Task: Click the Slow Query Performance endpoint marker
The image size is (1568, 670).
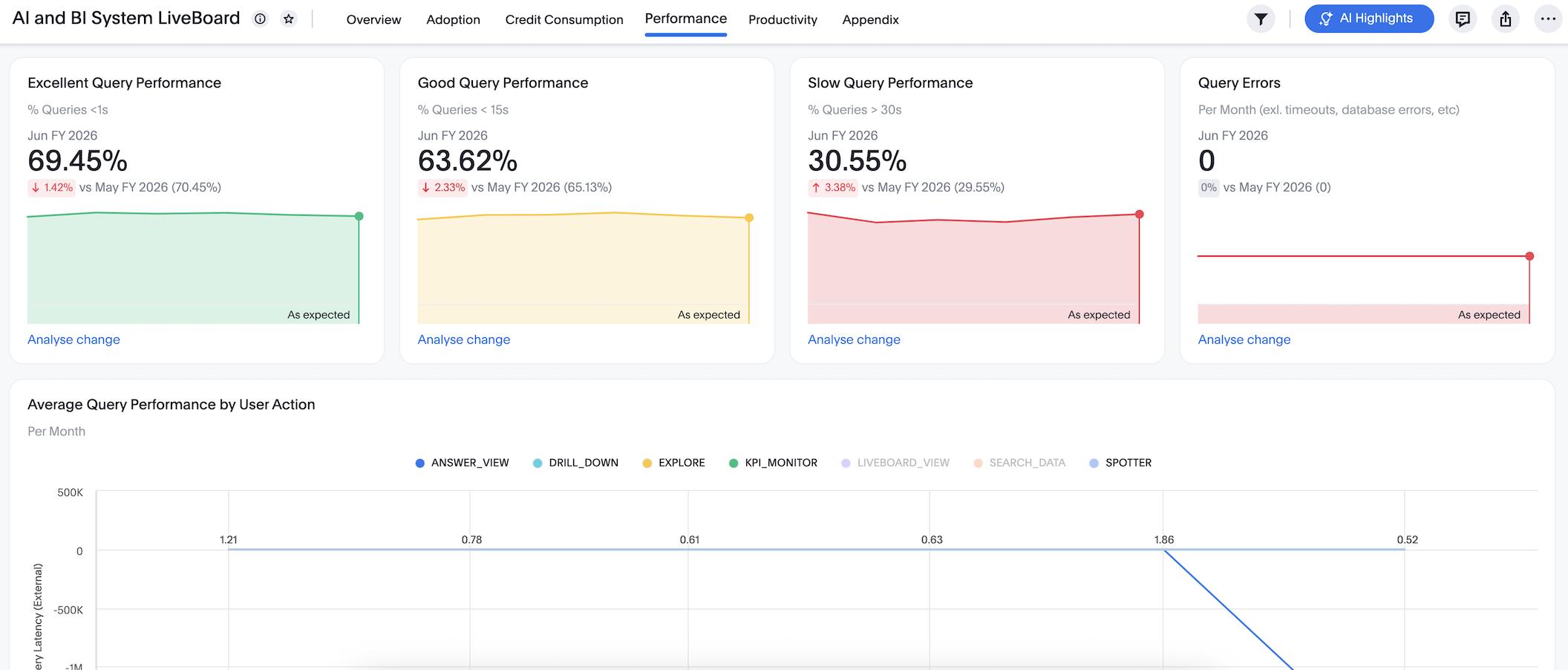Action: click(x=1139, y=215)
